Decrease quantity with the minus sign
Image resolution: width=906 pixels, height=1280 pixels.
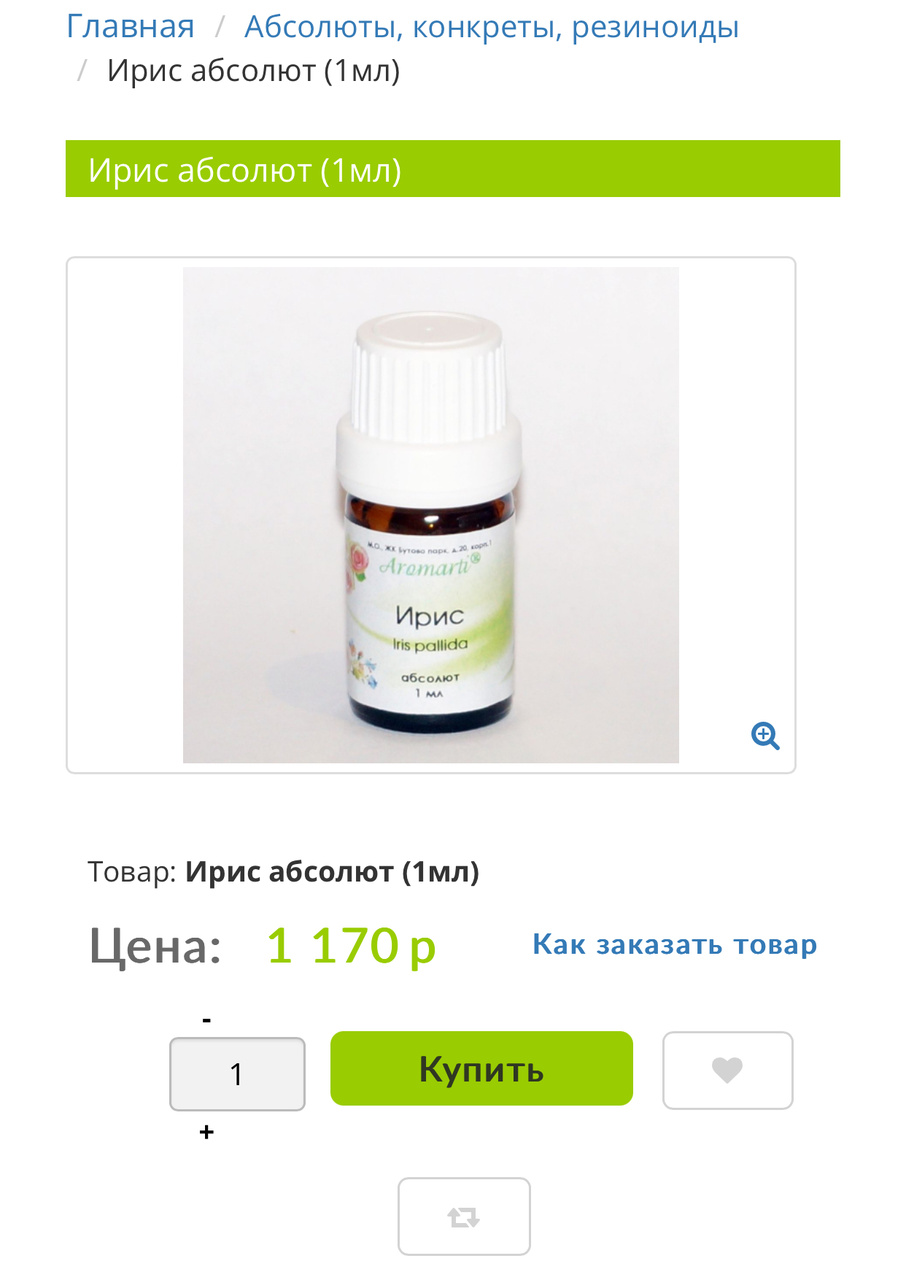click(206, 1020)
